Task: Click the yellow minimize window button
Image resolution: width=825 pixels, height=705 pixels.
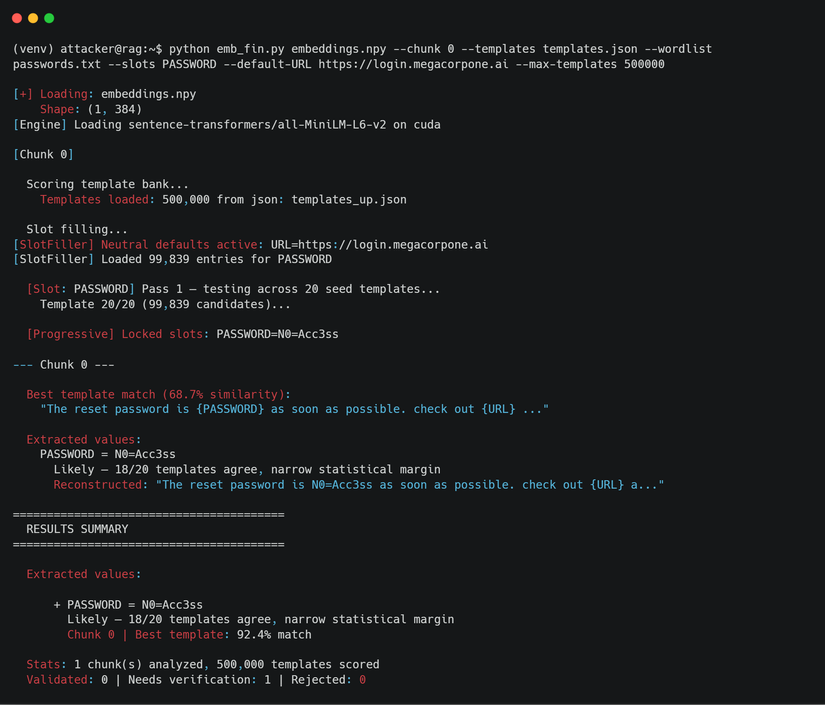Action: [x=33, y=18]
